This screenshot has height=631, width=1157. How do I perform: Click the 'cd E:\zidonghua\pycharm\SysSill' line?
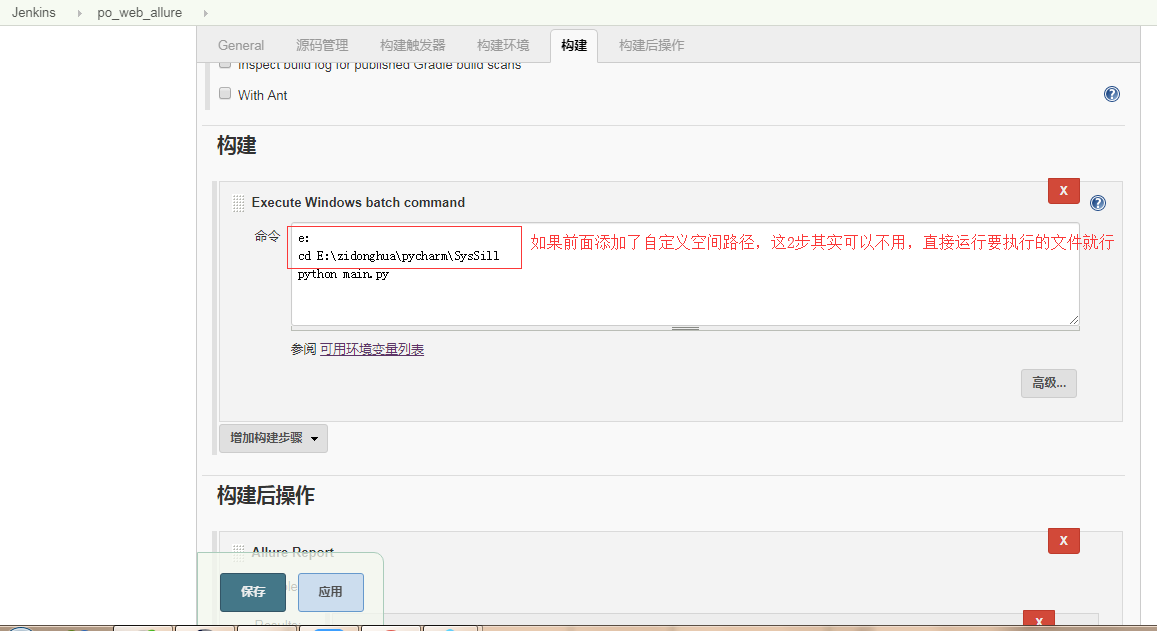398,256
